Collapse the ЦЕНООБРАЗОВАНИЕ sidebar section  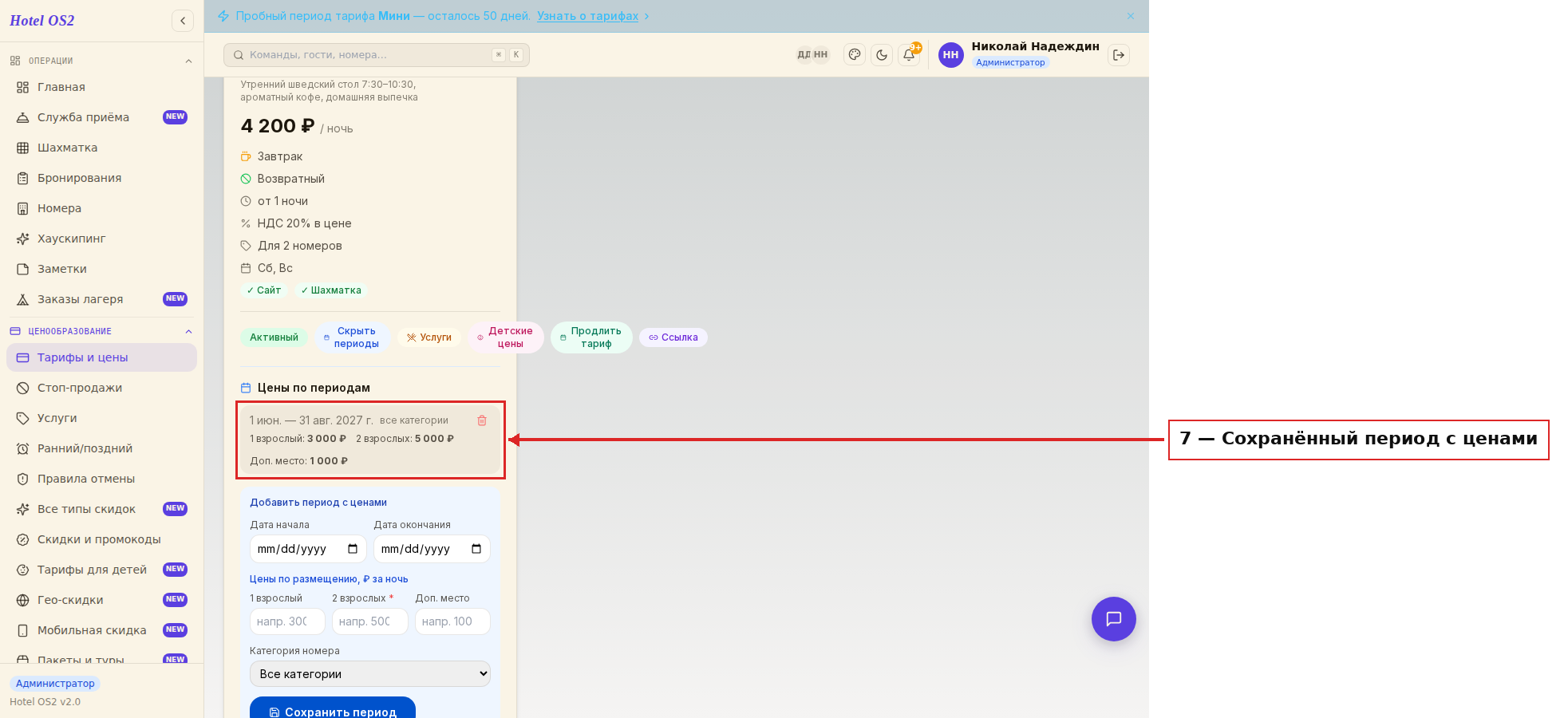[x=188, y=331]
